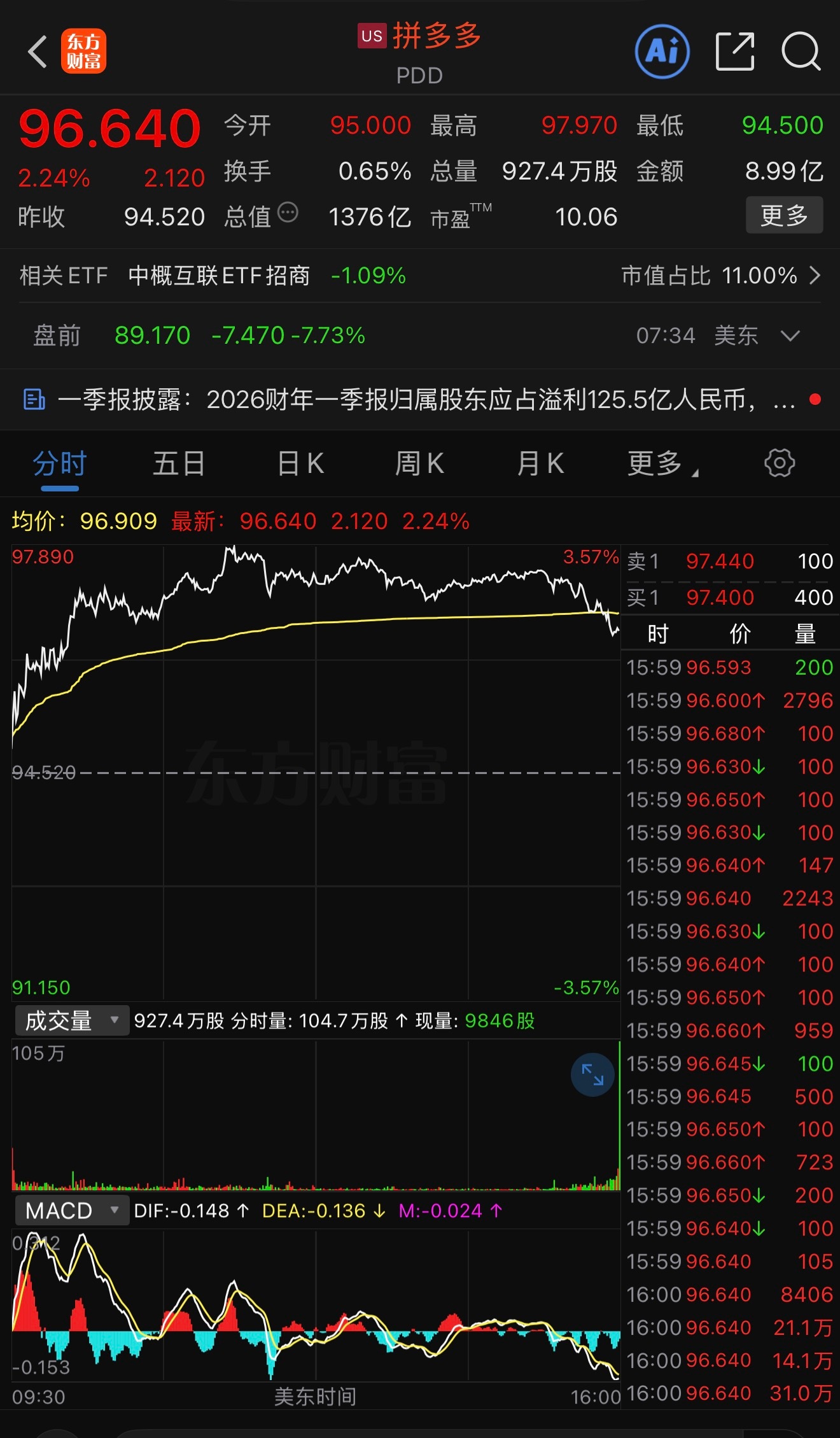Tap the 拼多多 PDD stock title
The height and width of the screenshot is (1438, 840).
pyautogui.click(x=419, y=52)
